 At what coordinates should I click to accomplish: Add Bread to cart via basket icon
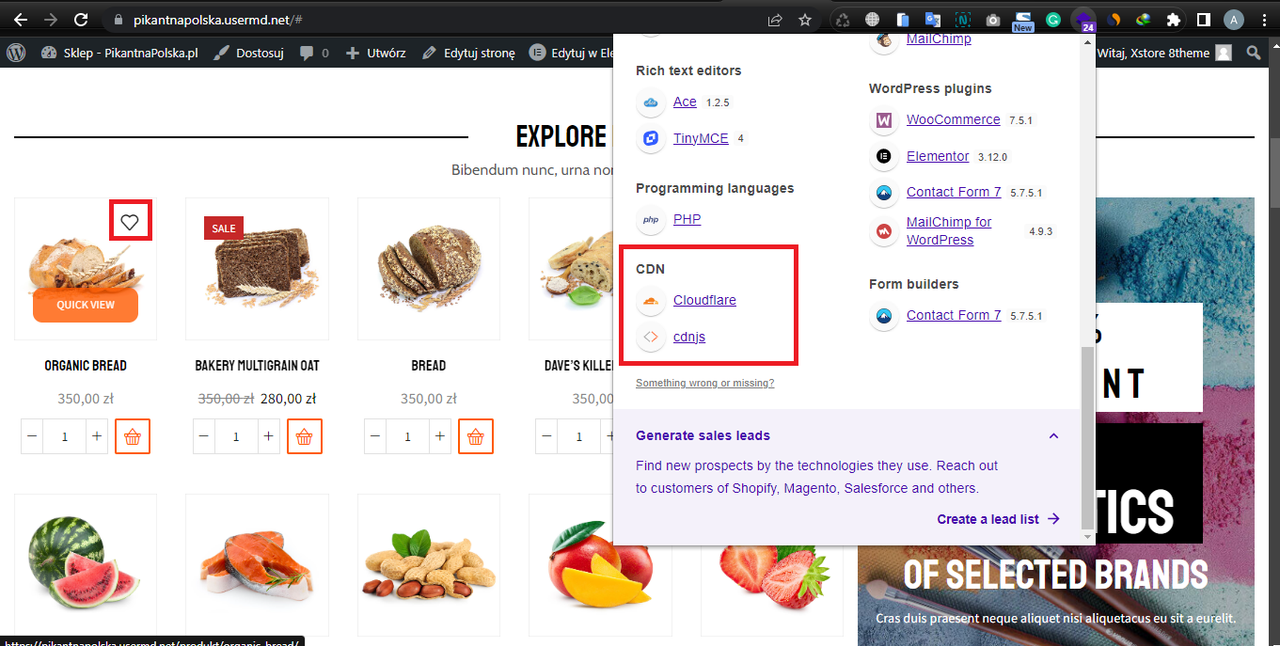[x=475, y=437]
